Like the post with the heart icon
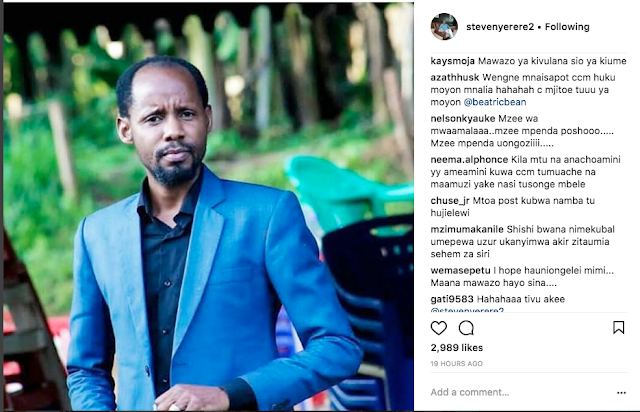The image size is (640, 412). 439,328
